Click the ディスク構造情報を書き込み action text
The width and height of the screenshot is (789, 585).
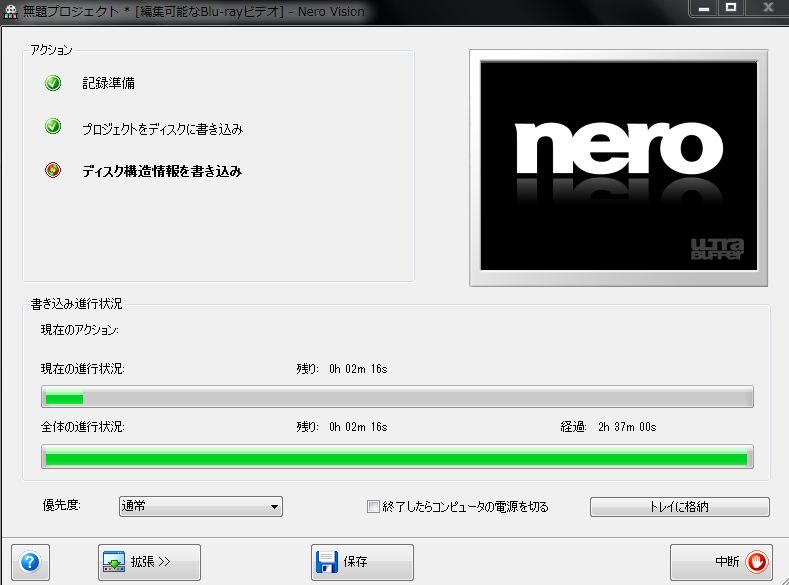(x=162, y=172)
